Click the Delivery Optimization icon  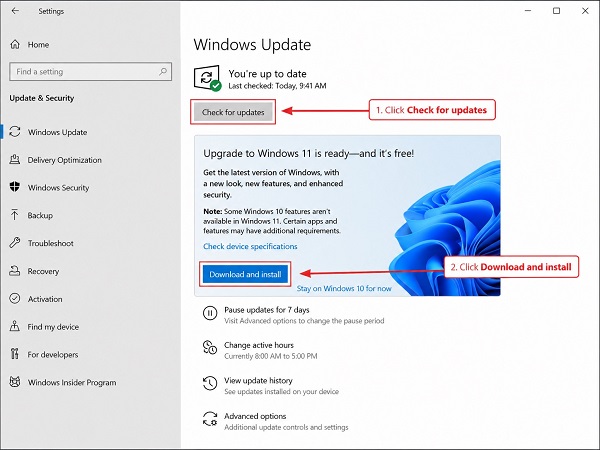[15, 160]
